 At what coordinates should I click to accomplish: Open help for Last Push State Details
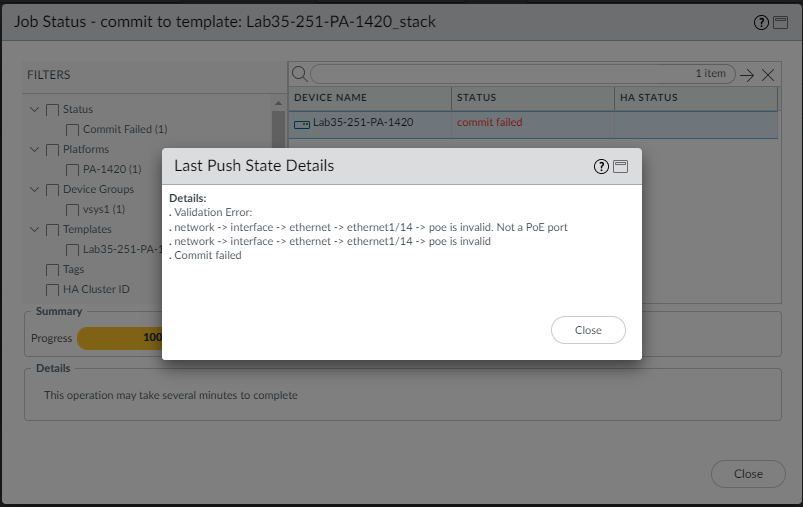(x=601, y=167)
